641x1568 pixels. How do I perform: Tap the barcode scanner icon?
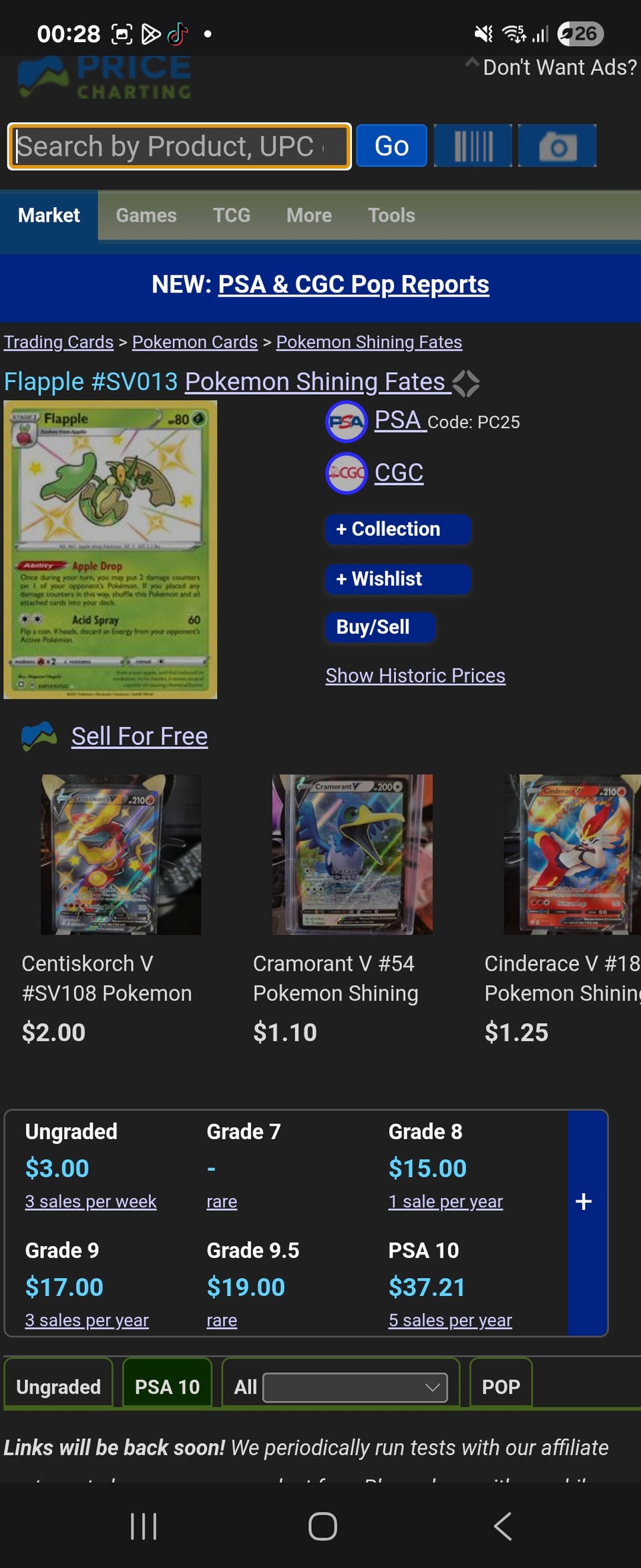pos(473,146)
